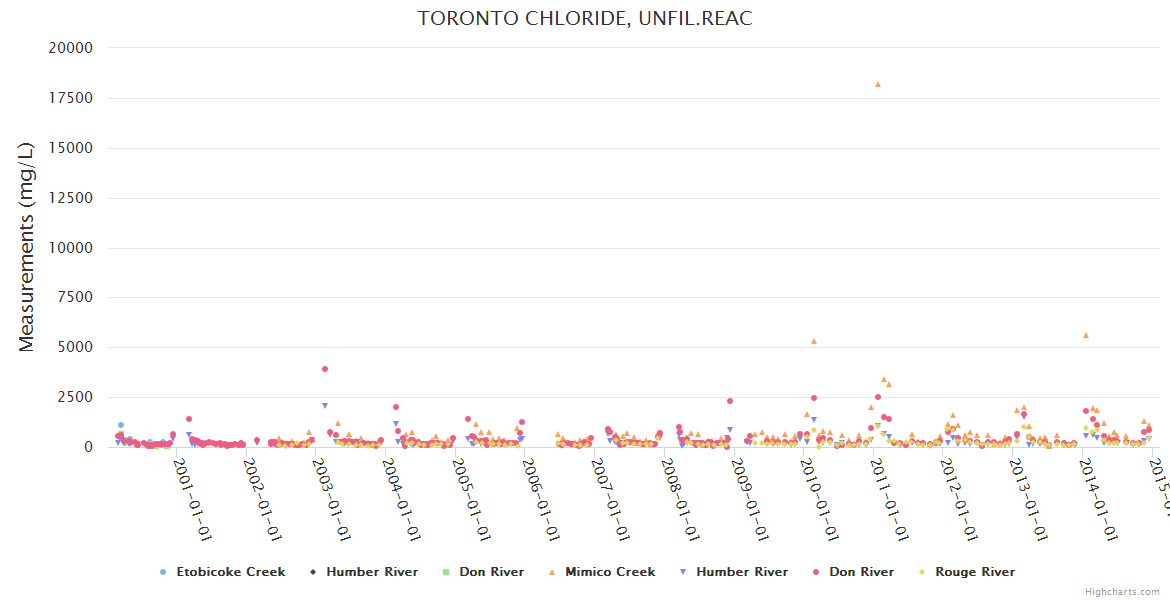
Task: Toggle the Etobicoke Creek series label
Action: click(x=230, y=572)
